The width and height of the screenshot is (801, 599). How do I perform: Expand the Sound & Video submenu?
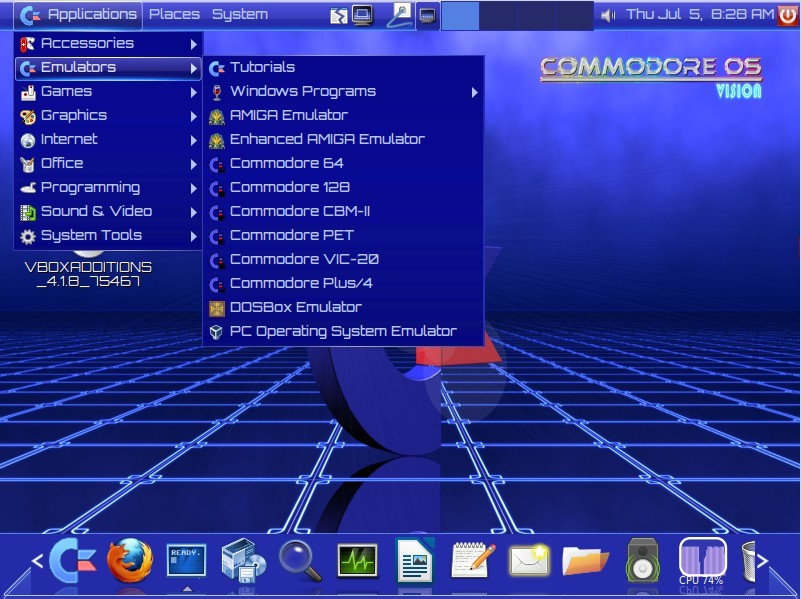click(108, 211)
